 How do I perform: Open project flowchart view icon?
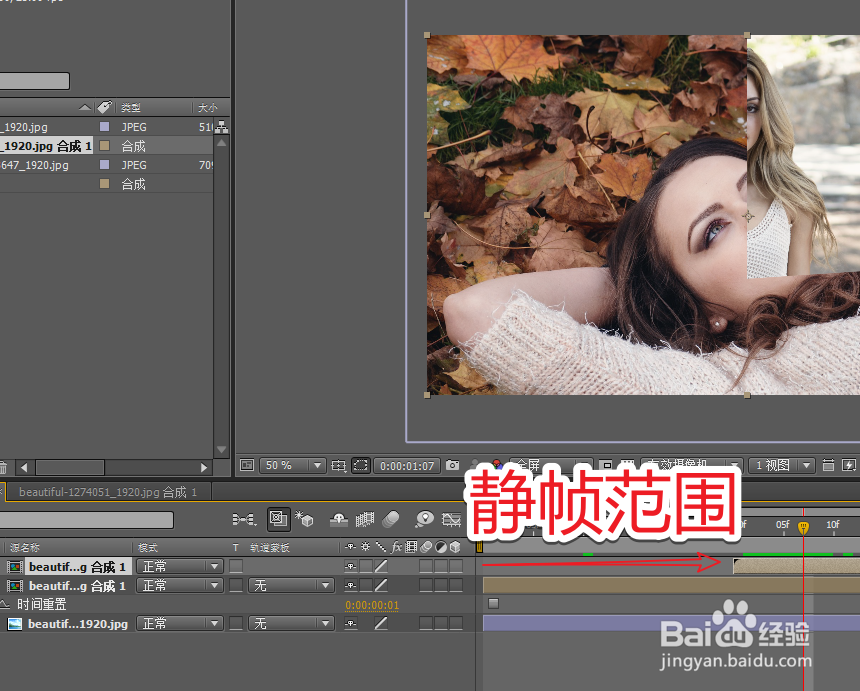click(222, 127)
